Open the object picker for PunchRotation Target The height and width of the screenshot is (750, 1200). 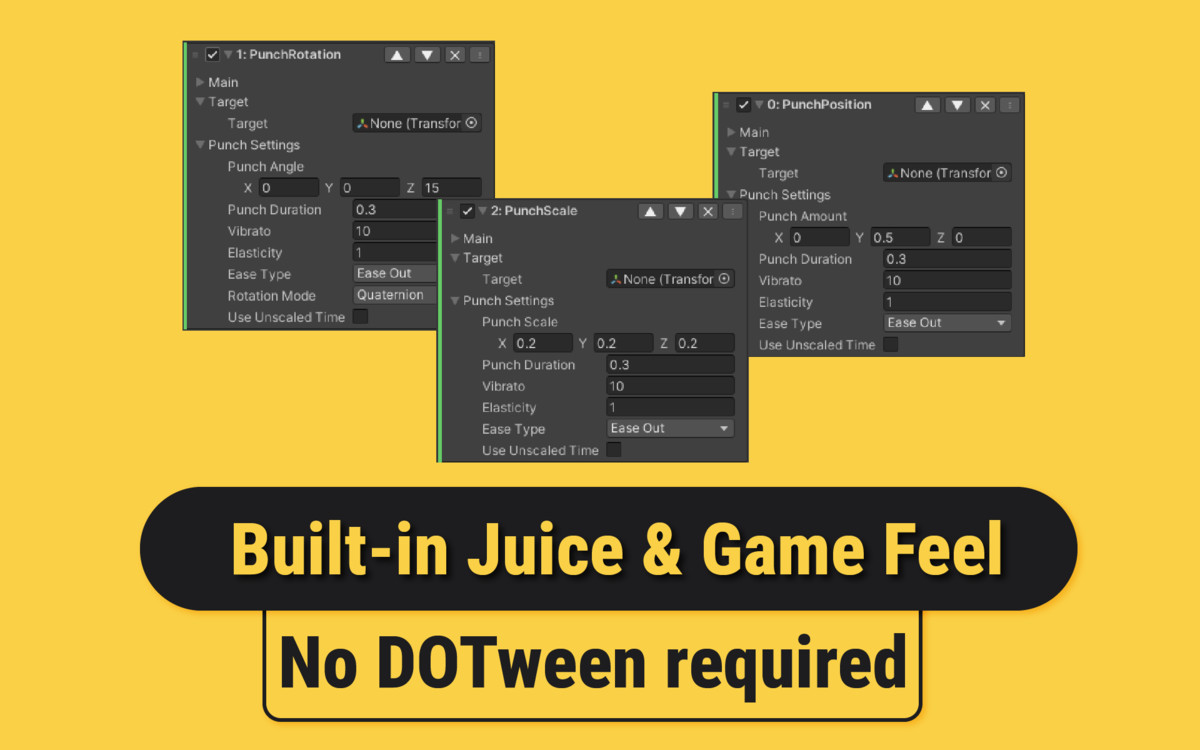[472, 123]
